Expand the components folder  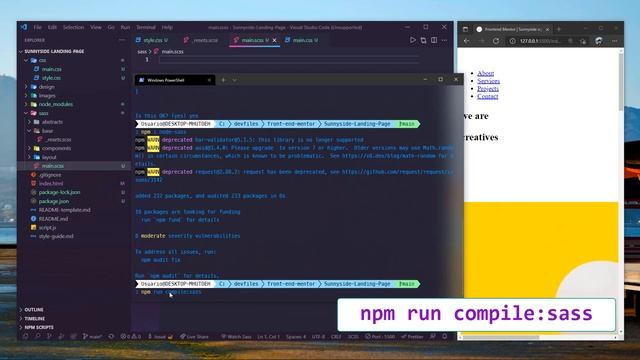coord(56,148)
